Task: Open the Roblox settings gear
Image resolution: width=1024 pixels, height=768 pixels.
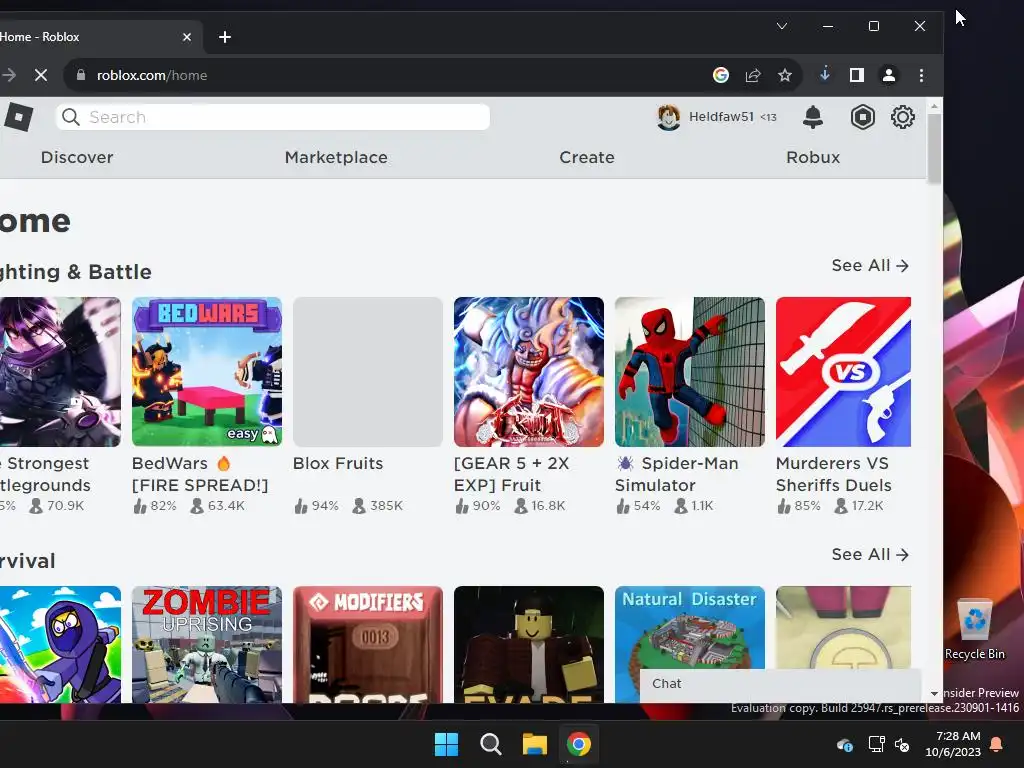Action: (903, 118)
